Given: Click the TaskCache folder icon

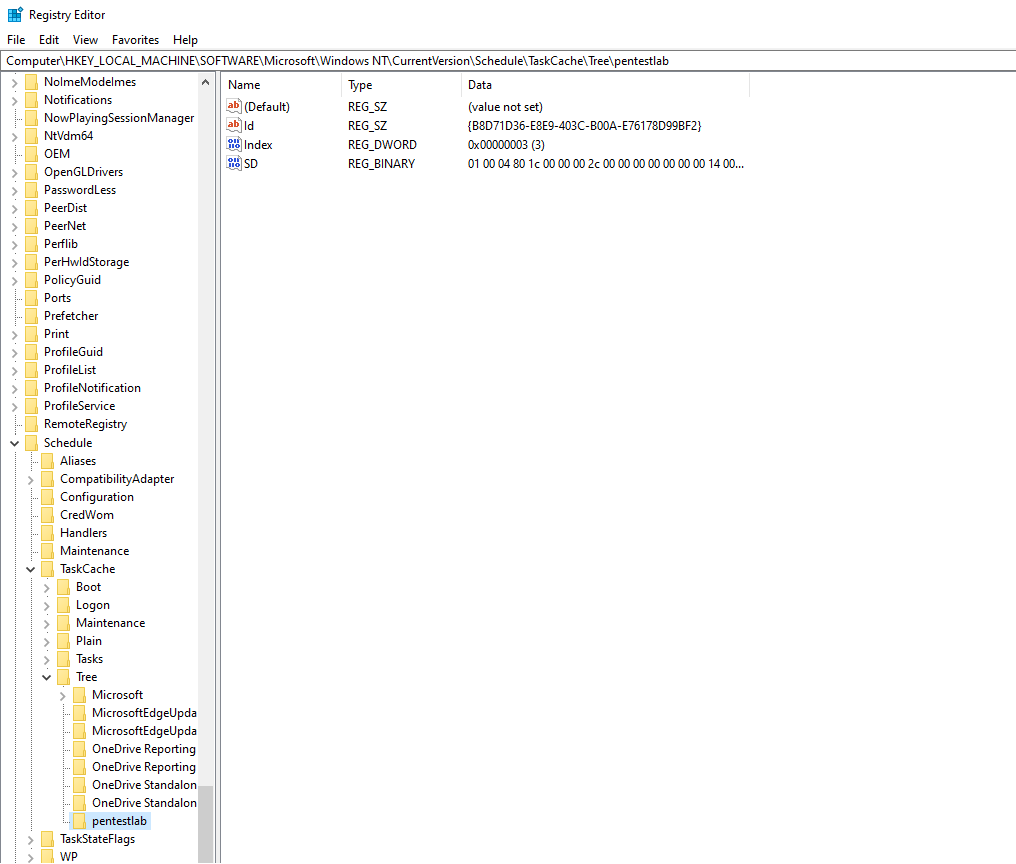Looking at the screenshot, I should 48,569.
